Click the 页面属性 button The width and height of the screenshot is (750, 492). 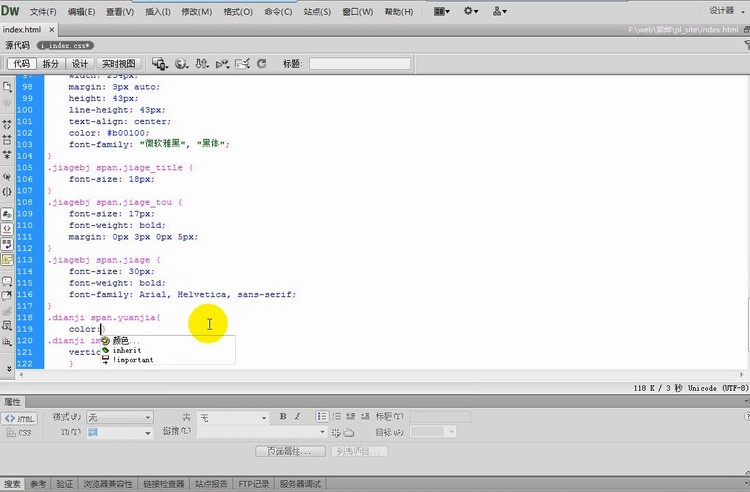[x=290, y=451]
